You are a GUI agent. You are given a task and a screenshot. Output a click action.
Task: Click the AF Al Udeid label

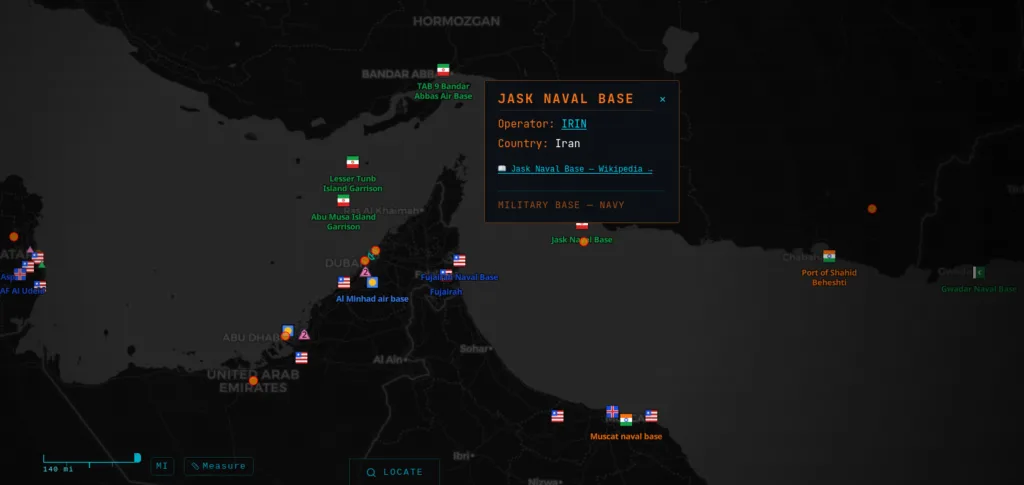click(22, 290)
